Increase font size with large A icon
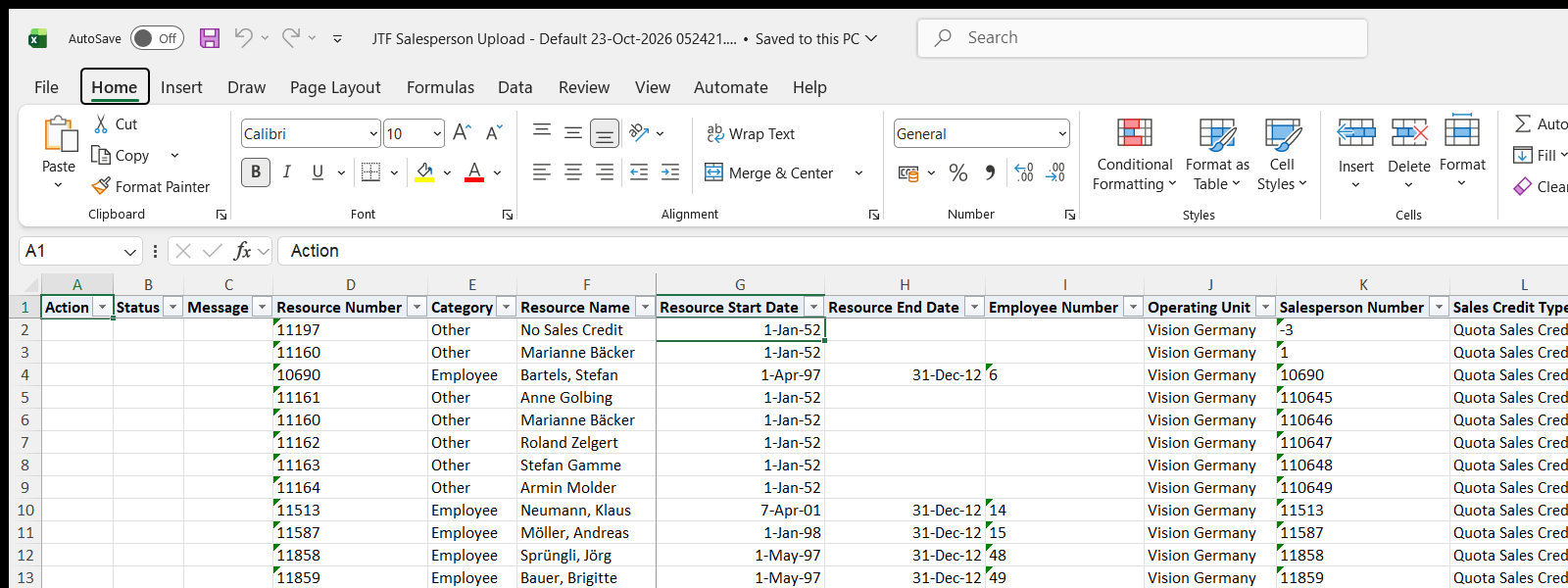 tap(463, 133)
